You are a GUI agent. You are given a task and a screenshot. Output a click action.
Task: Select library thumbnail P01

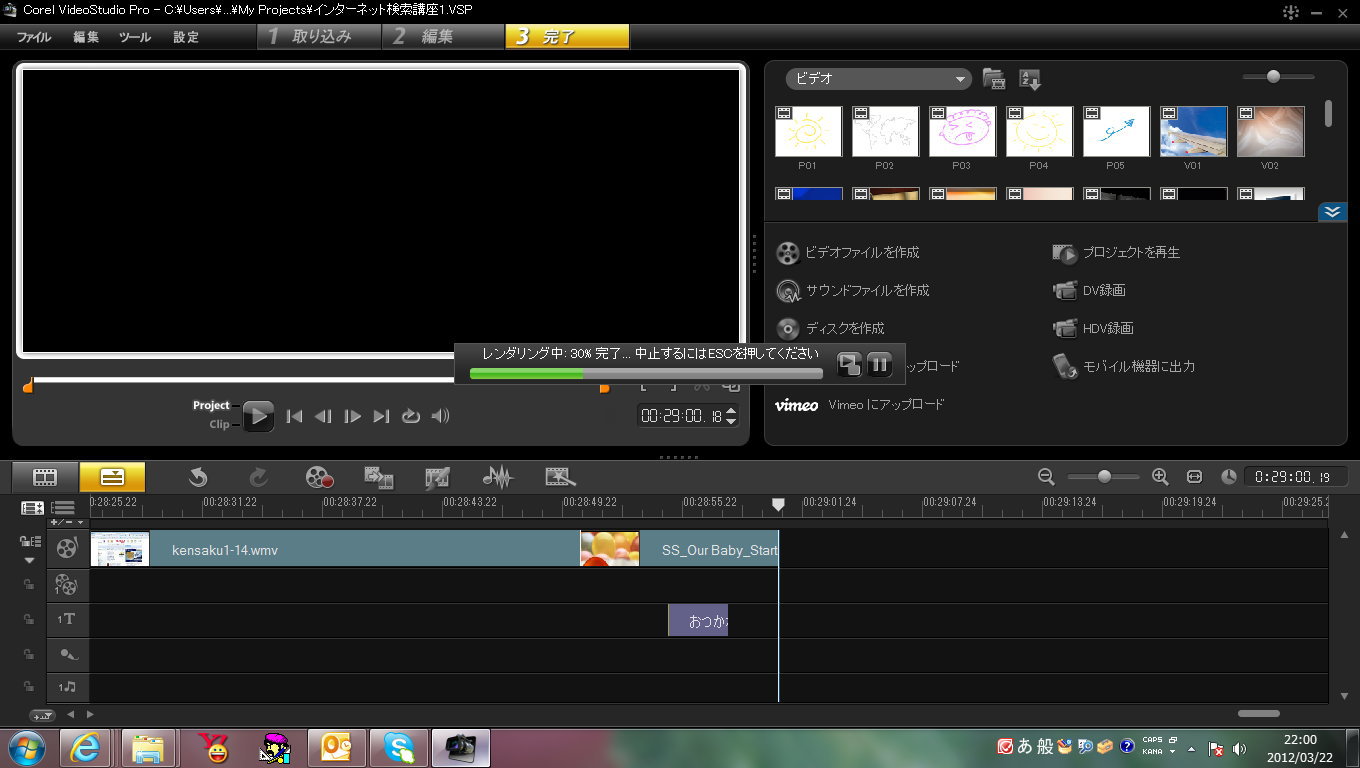pos(808,132)
